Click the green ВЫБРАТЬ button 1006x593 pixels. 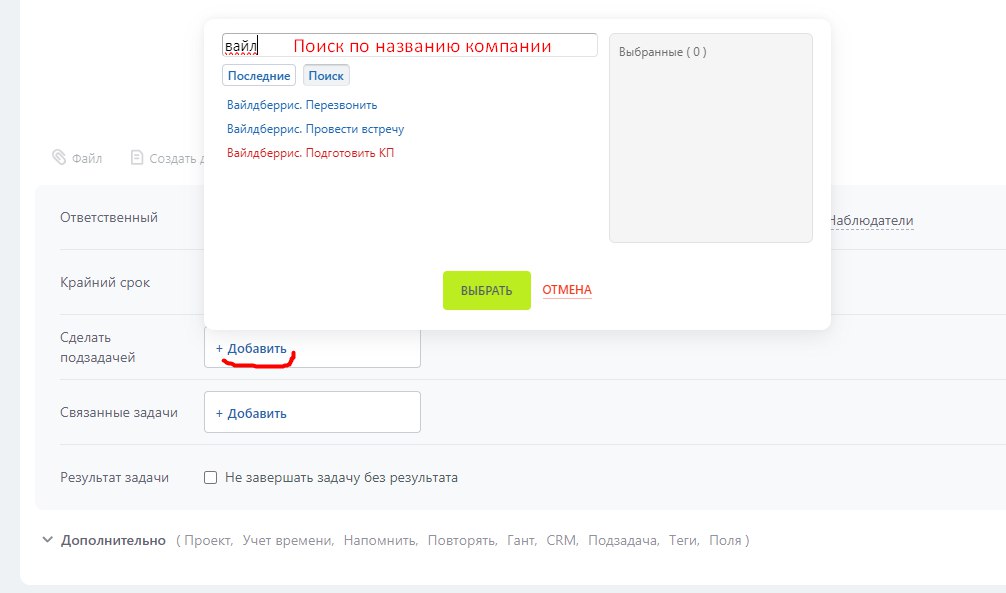(x=486, y=290)
